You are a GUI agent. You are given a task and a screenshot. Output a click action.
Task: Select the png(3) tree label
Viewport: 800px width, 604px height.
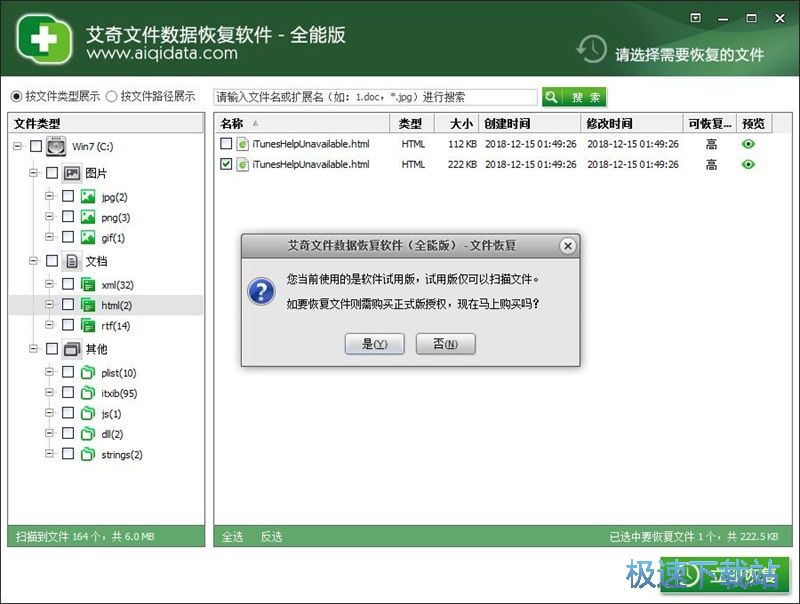(116, 218)
